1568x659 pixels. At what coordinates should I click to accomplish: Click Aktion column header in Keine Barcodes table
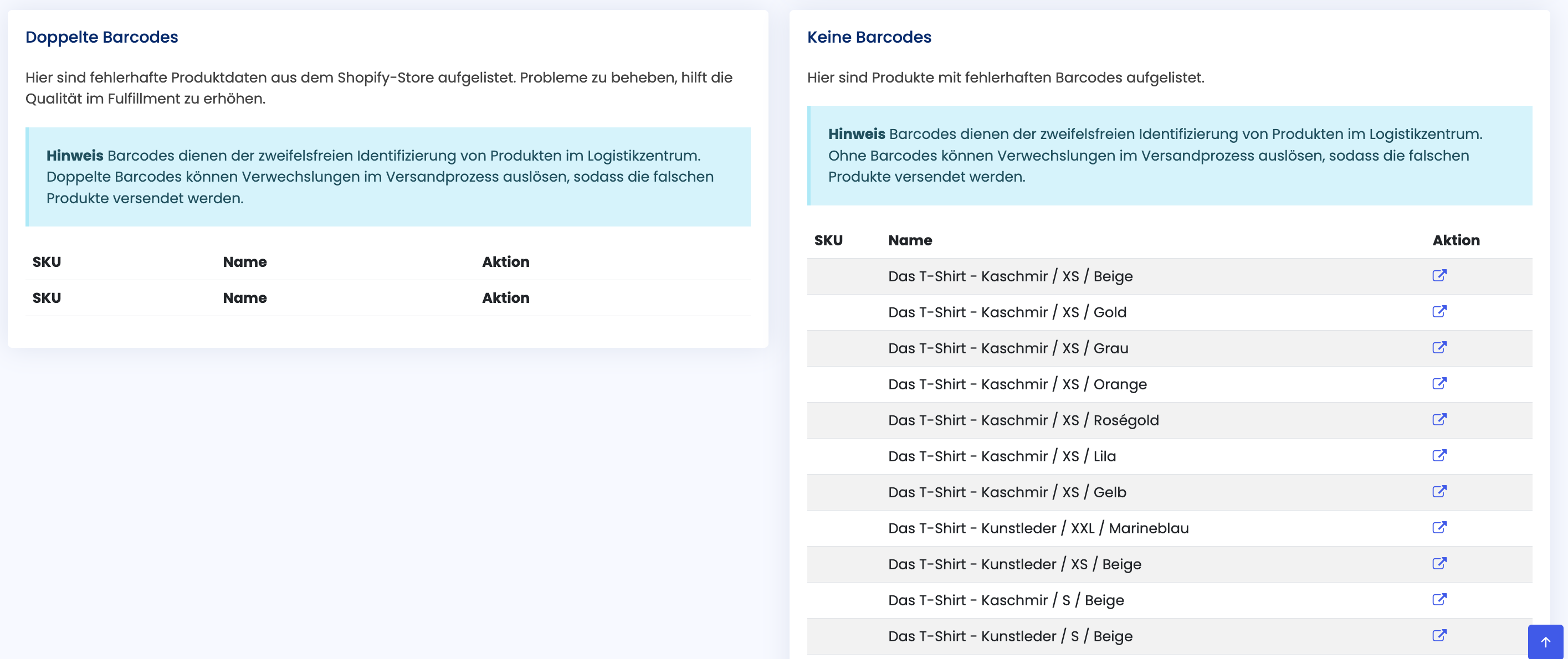coord(1456,240)
